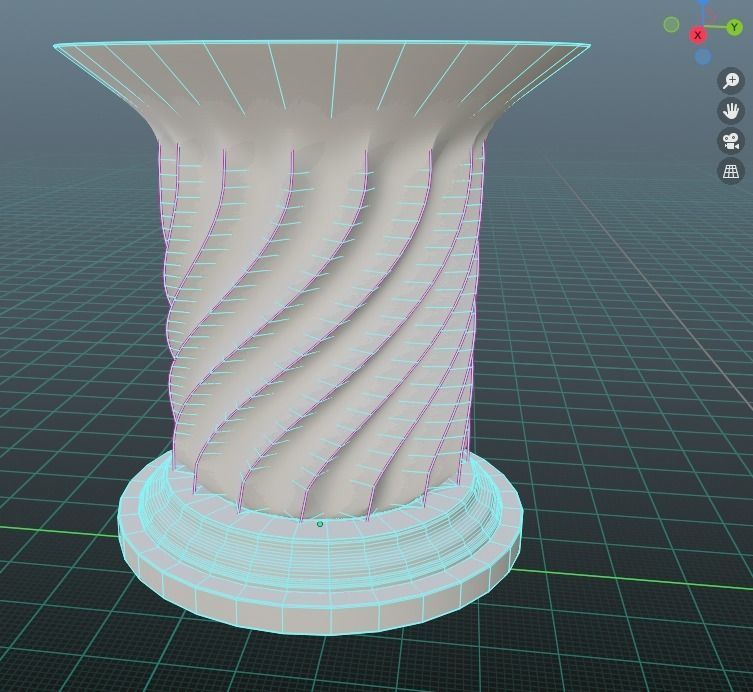The height and width of the screenshot is (692, 753).
Task: Toggle the camera view icon
Action: click(731, 141)
